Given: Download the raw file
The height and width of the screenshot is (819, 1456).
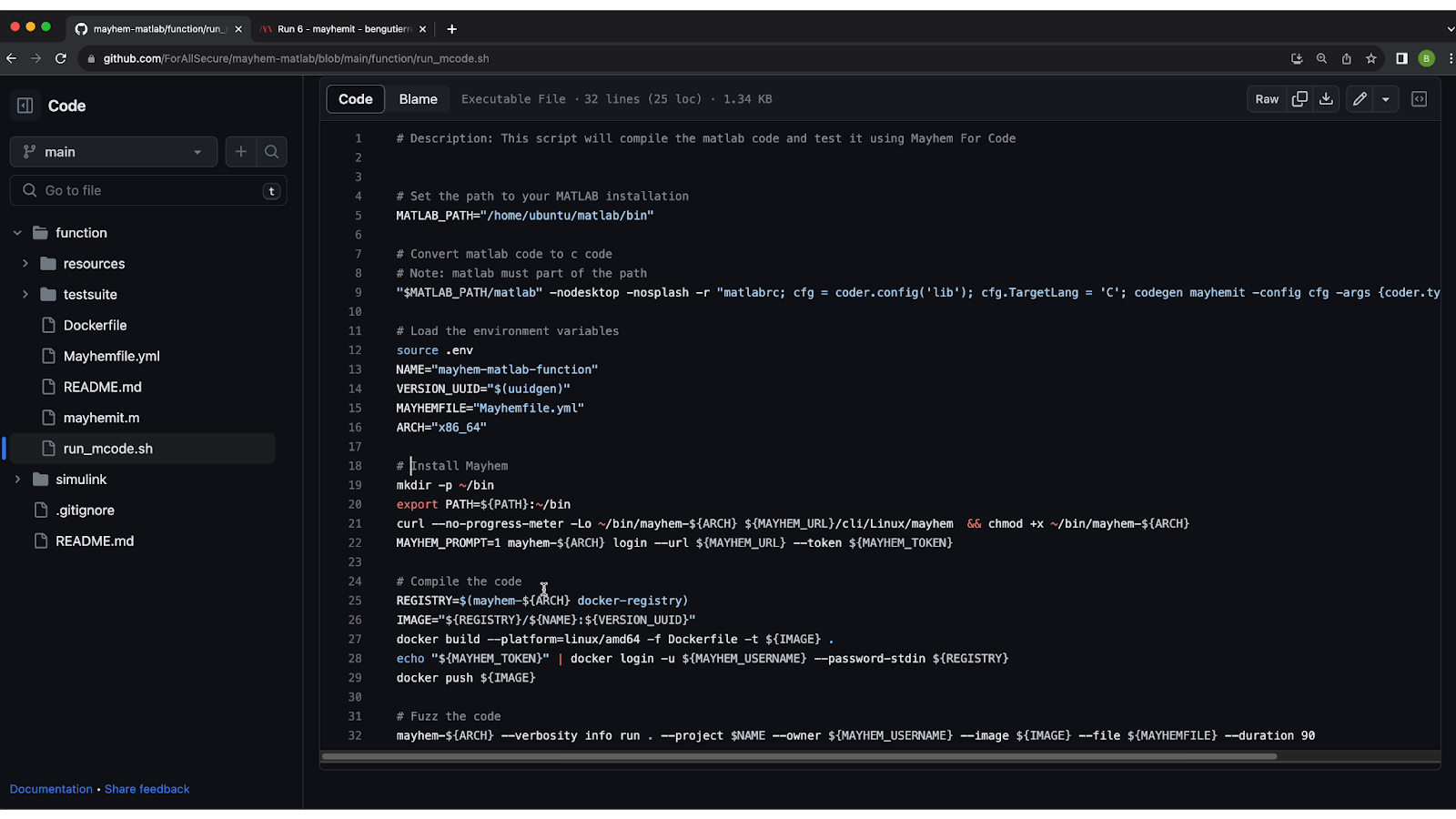Looking at the screenshot, I should [x=1326, y=99].
